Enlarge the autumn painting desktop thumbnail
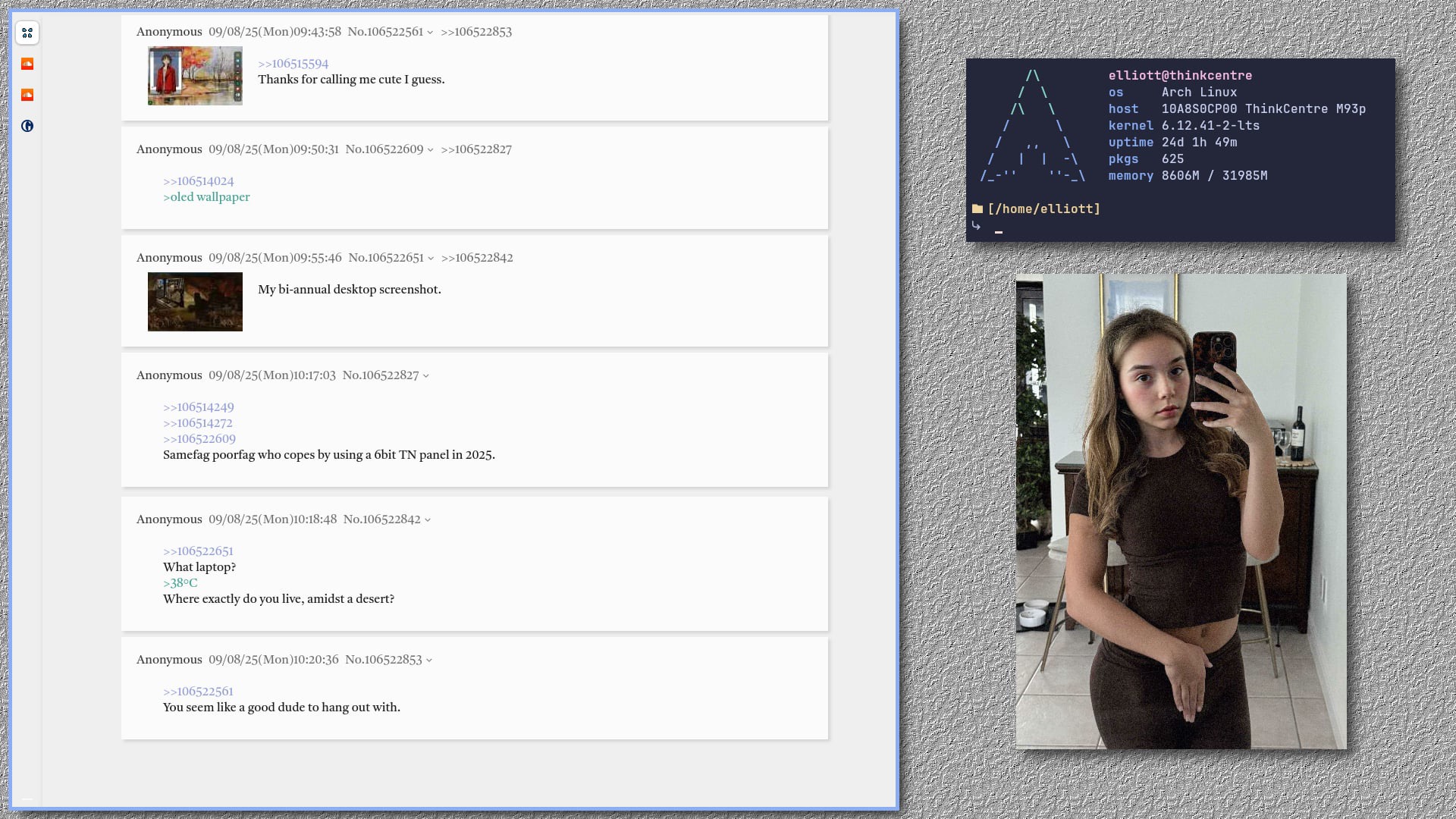 (195, 76)
